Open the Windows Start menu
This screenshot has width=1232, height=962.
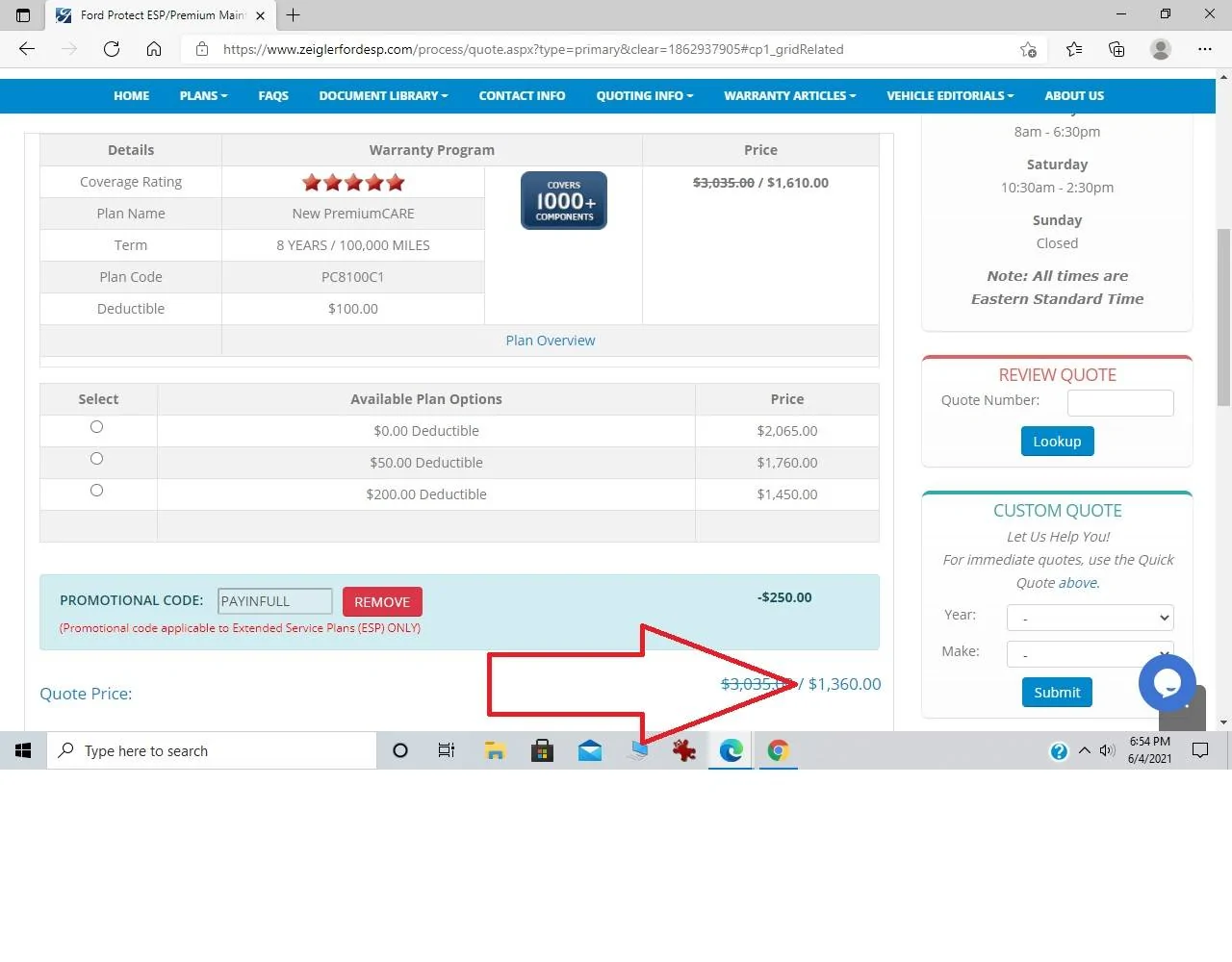[x=23, y=750]
